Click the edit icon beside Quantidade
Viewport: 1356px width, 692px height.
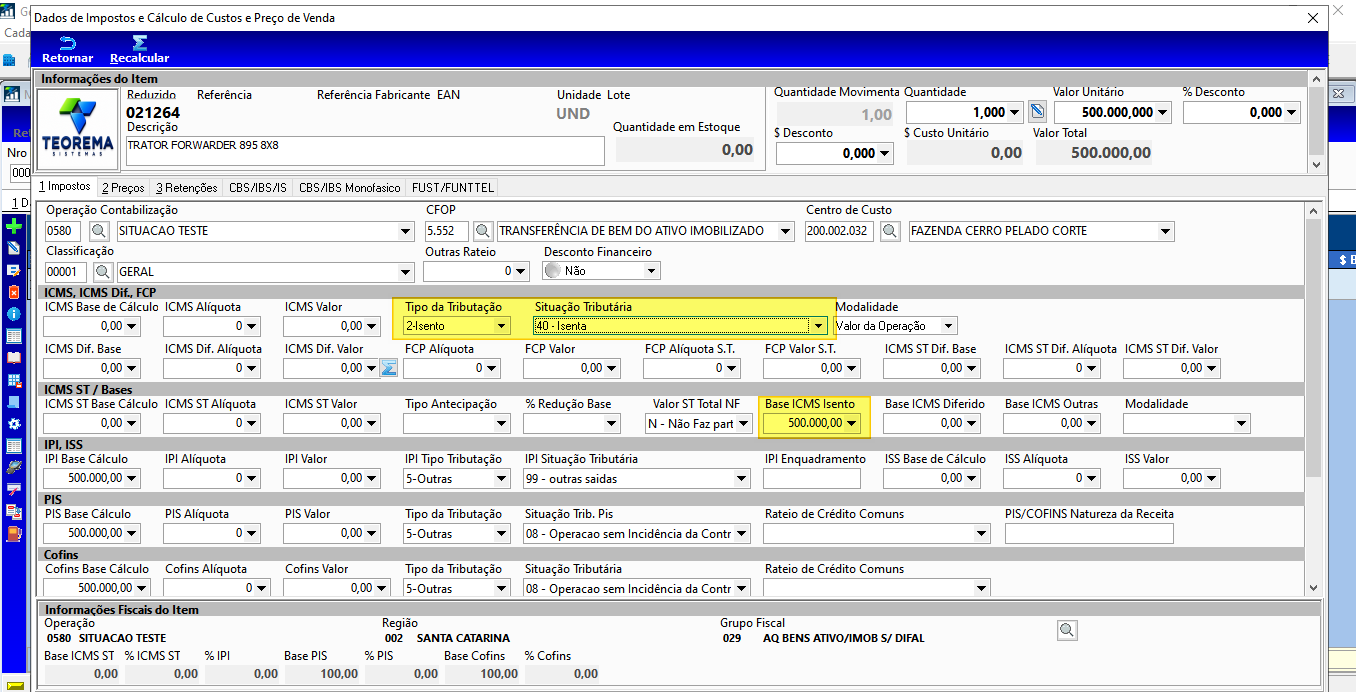coord(1037,112)
